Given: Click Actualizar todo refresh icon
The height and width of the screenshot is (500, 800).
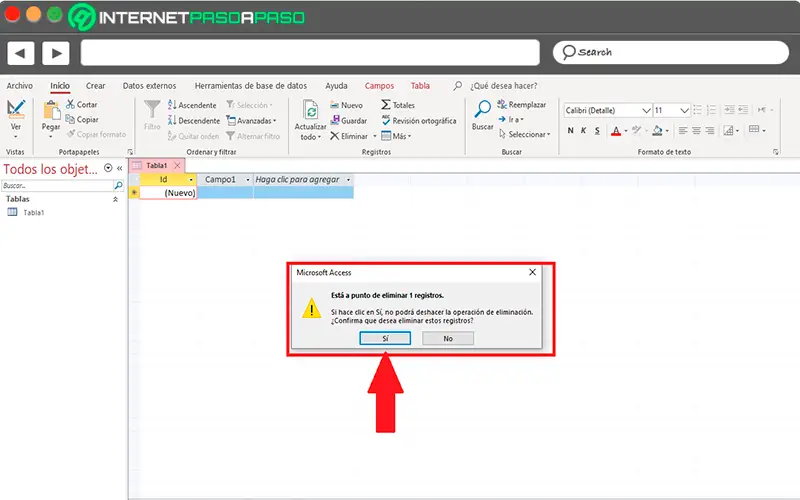Looking at the screenshot, I should [310, 110].
